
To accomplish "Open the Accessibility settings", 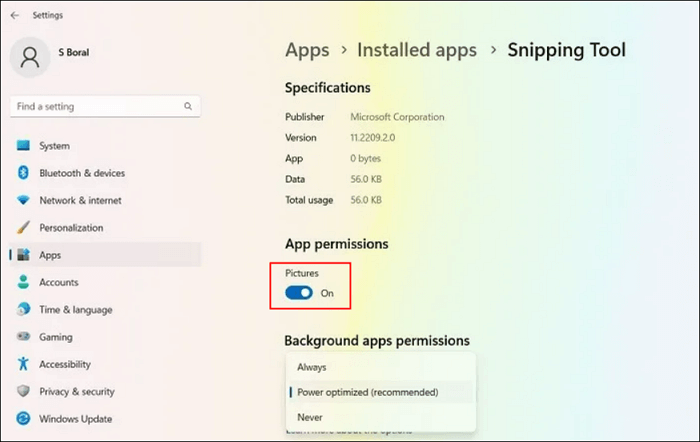I will [x=65, y=365].
